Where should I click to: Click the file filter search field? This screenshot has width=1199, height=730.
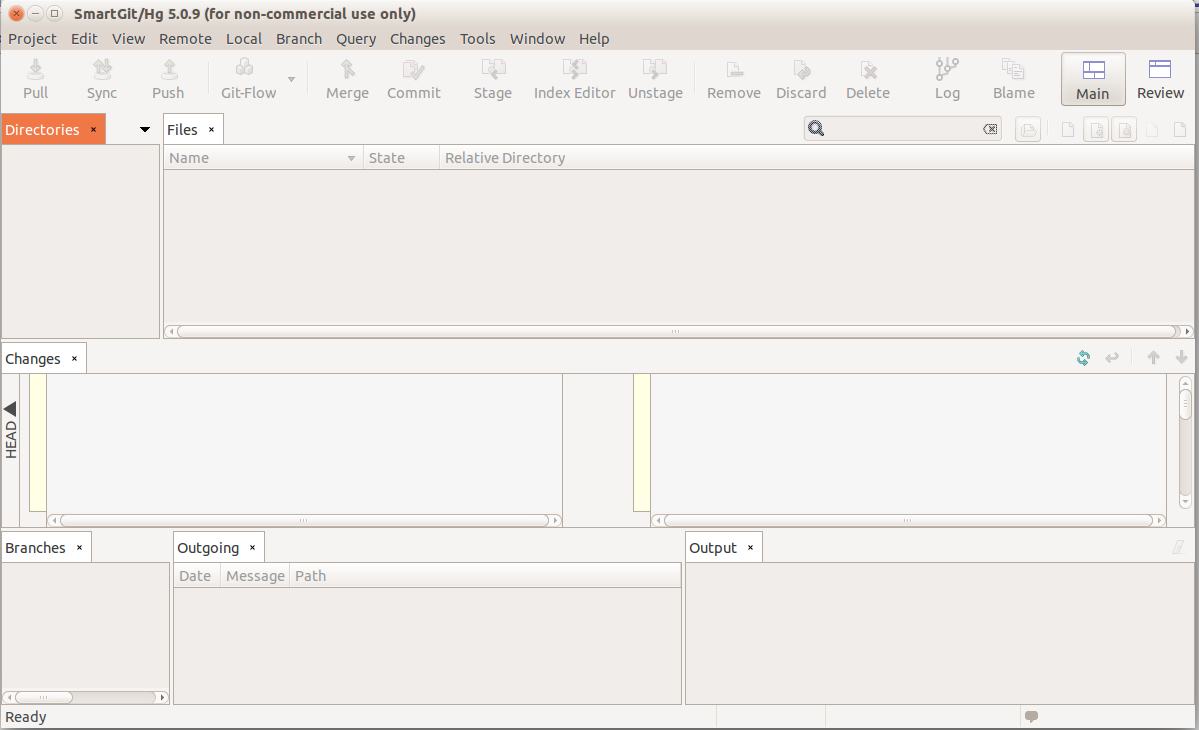[902, 129]
